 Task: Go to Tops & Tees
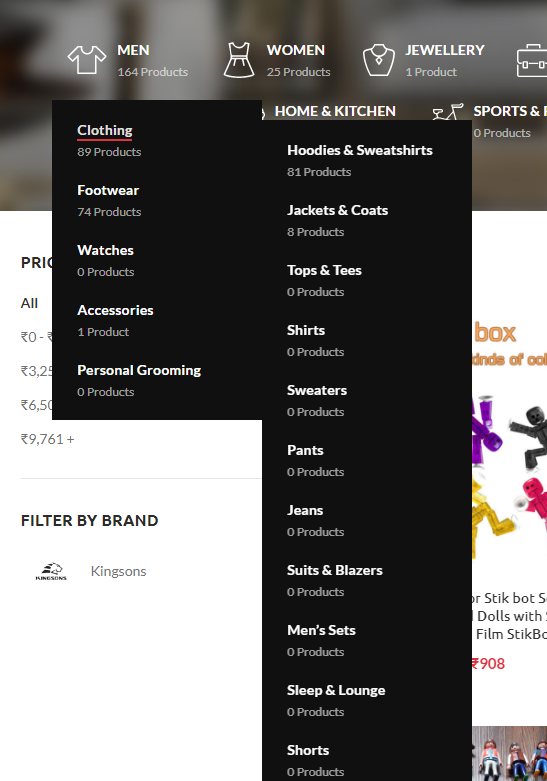click(x=324, y=270)
